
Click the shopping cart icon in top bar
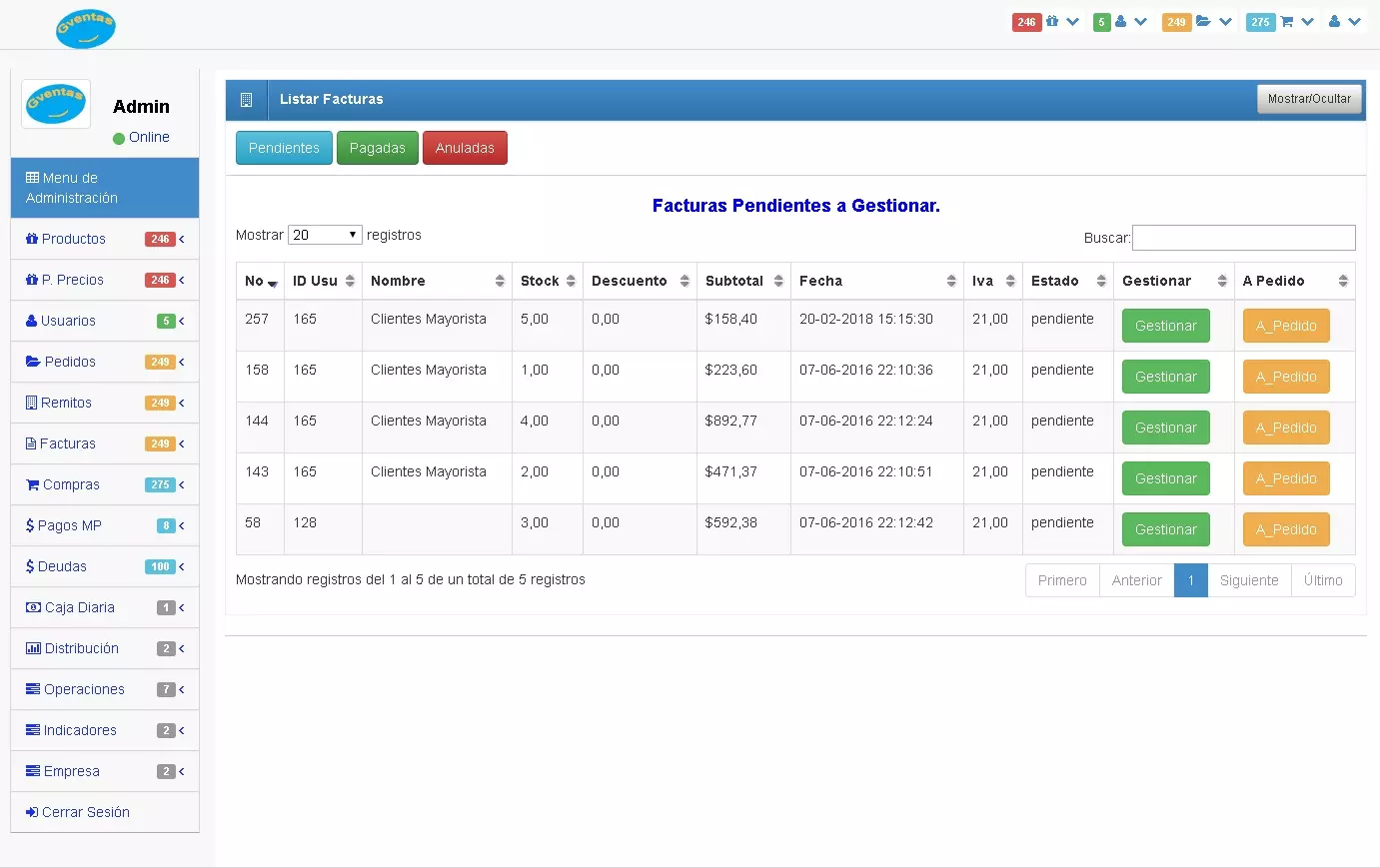[1286, 21]
